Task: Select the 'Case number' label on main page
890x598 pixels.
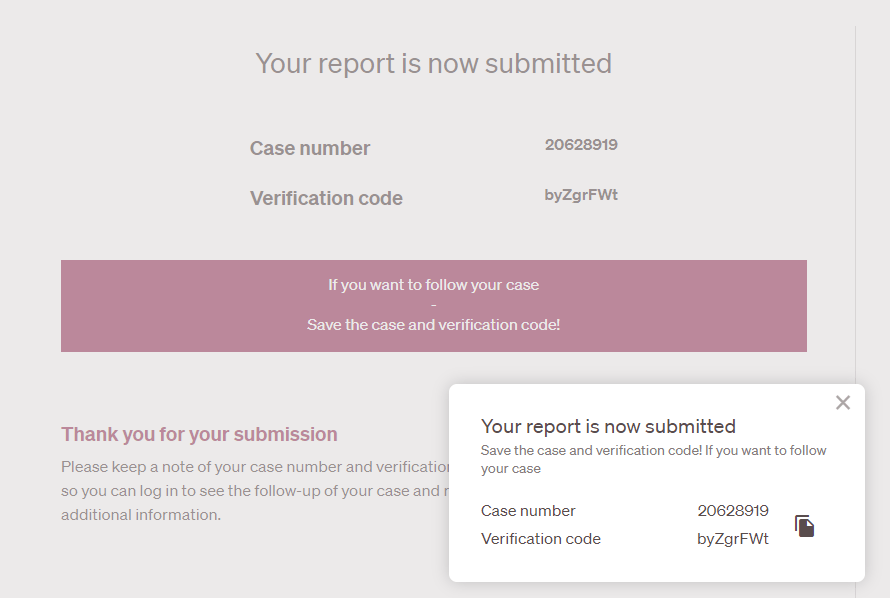Action: [x=310, y=148]
